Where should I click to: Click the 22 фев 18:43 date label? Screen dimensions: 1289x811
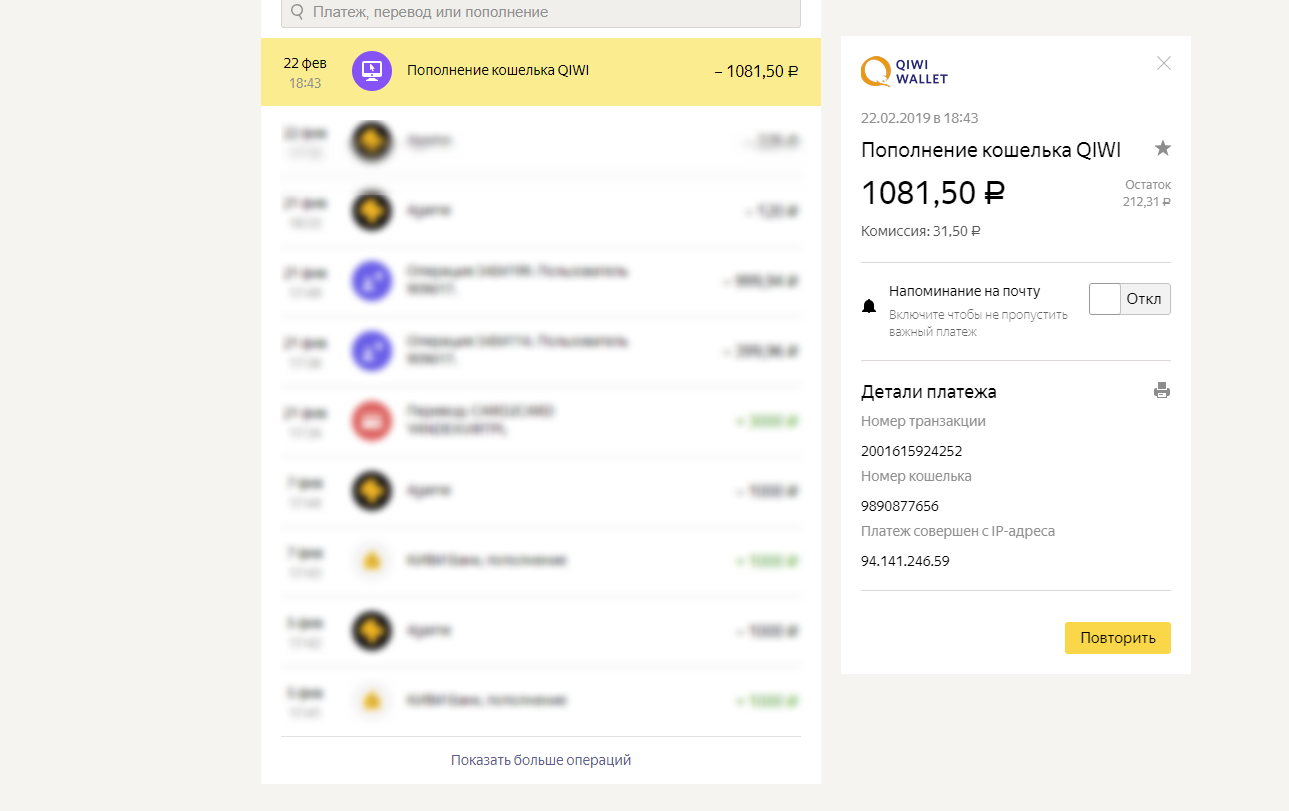(x=305, y=72)
